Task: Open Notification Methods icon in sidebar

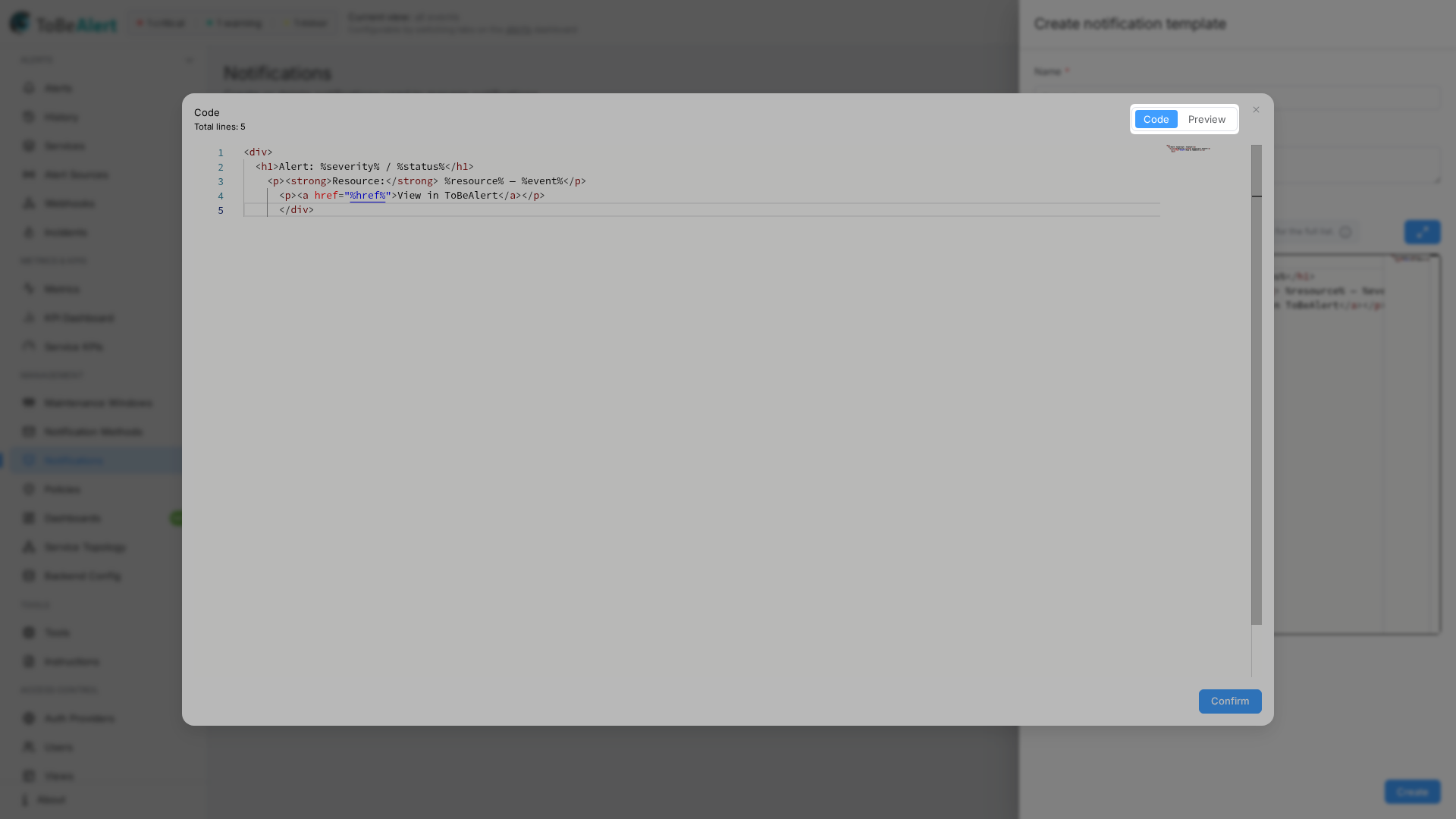Action: point(29,431)
